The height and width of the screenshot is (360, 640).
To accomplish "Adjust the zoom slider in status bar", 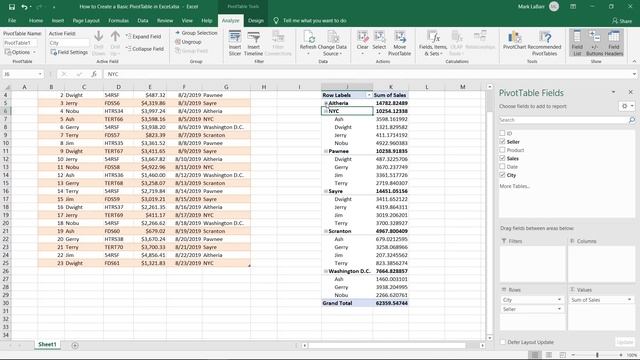I will [x=597, y=355].
